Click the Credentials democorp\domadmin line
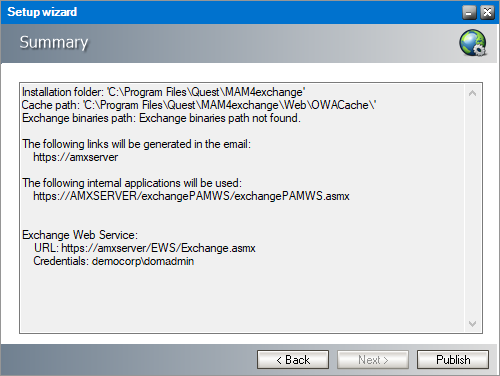This screenshot has height=376, width=500. tap(114, 261)
